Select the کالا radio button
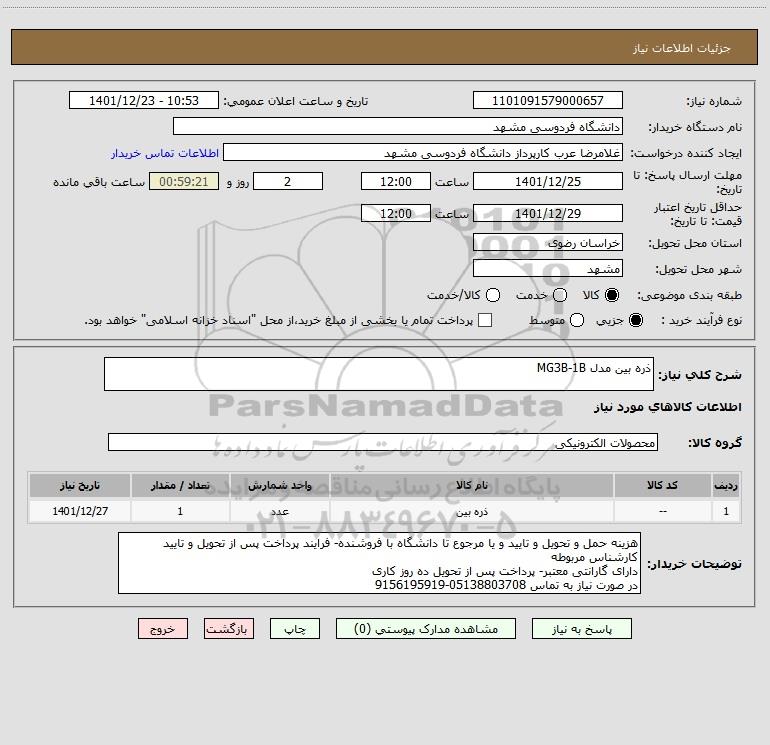This screenshot has width=770, height=745. [612, 295]
